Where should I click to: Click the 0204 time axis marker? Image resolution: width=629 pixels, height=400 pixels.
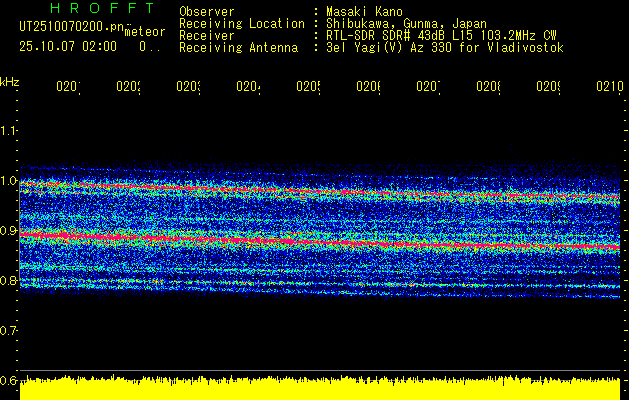click(248, 87)
